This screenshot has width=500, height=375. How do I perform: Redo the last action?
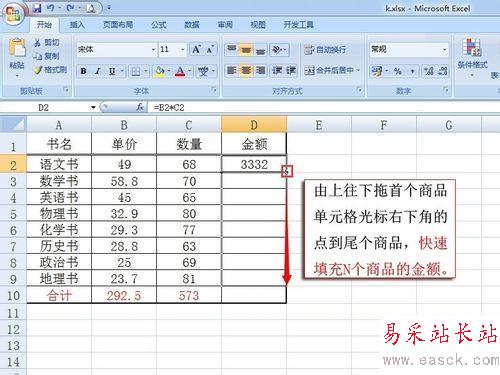[x=70, y=8]
